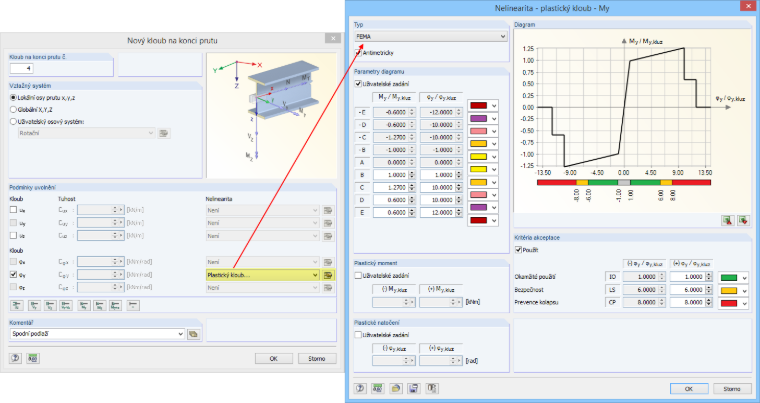Viewport: 760px width, 403px height.
Task: Click the Prevence kolapsu label
Action: (536, 302)
